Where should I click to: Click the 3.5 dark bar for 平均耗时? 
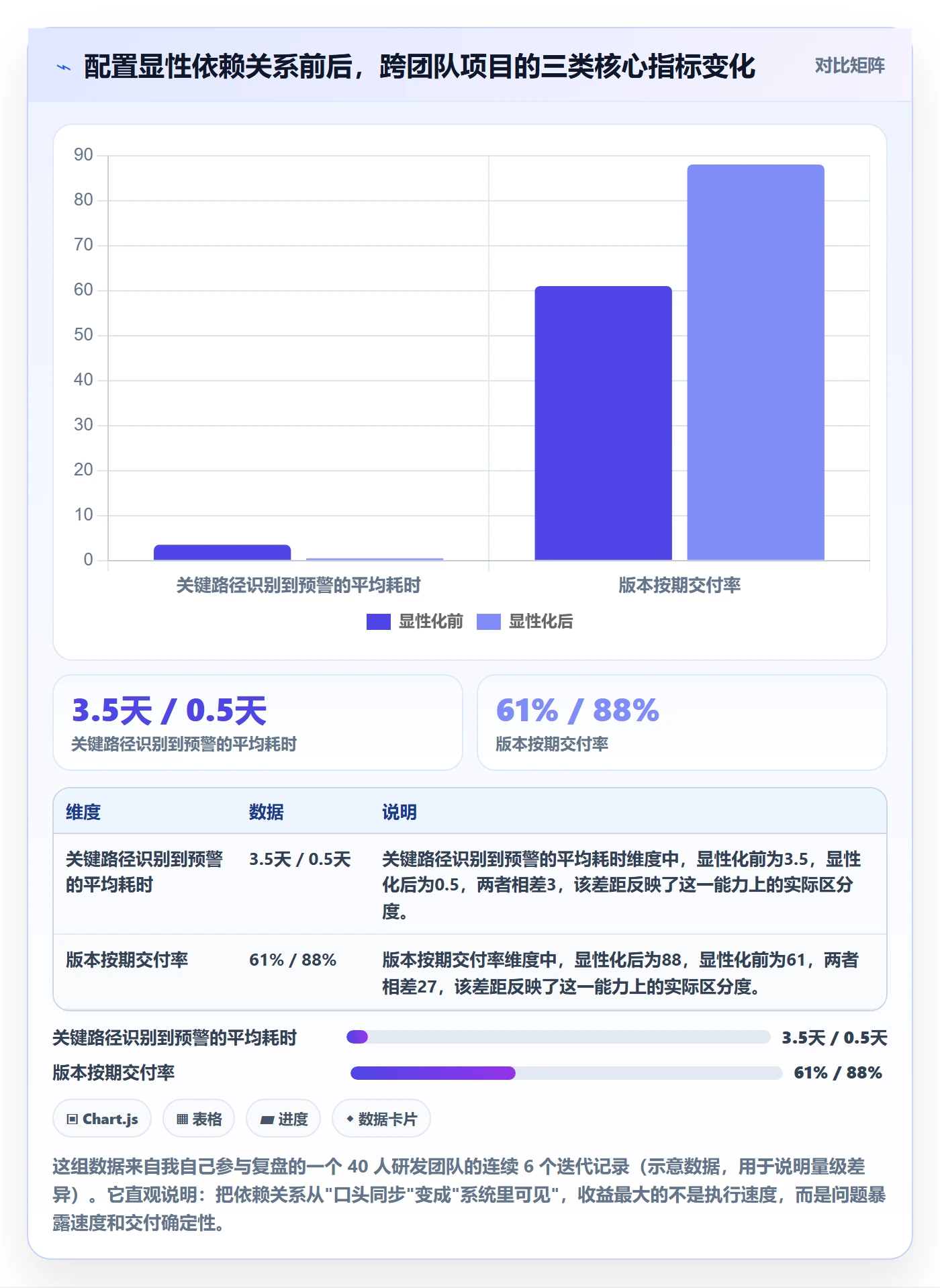pos(222,552)
